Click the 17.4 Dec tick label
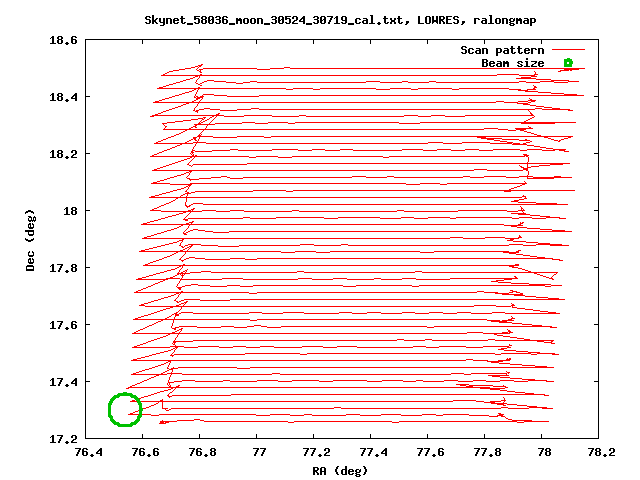 (63, 382)
